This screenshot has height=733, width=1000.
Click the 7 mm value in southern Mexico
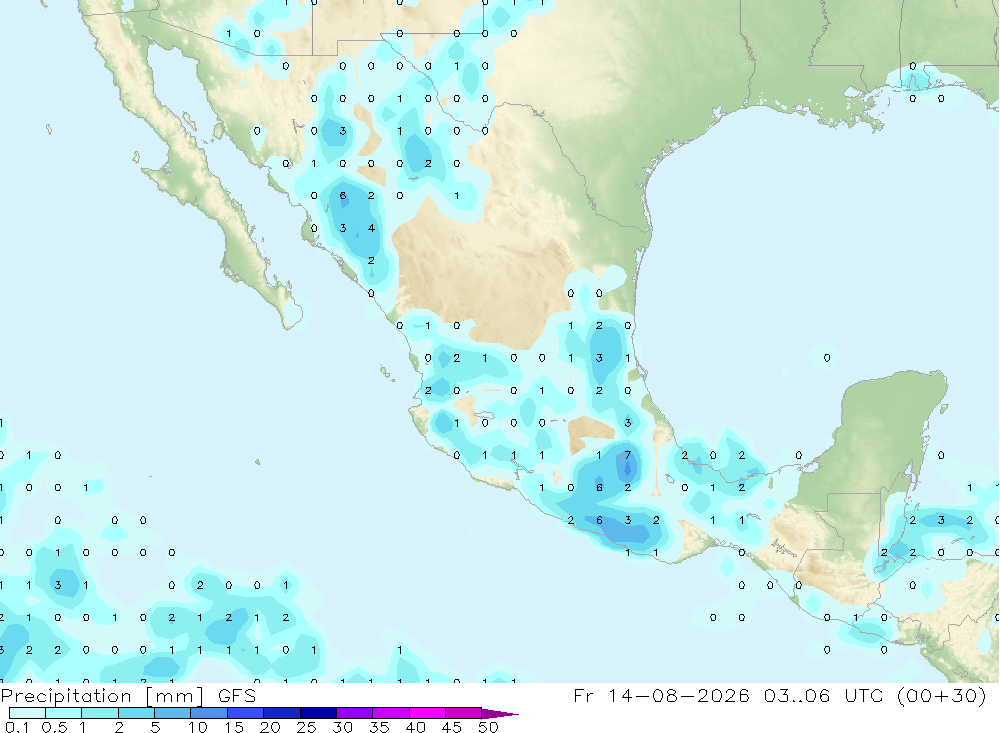[628, 455]
